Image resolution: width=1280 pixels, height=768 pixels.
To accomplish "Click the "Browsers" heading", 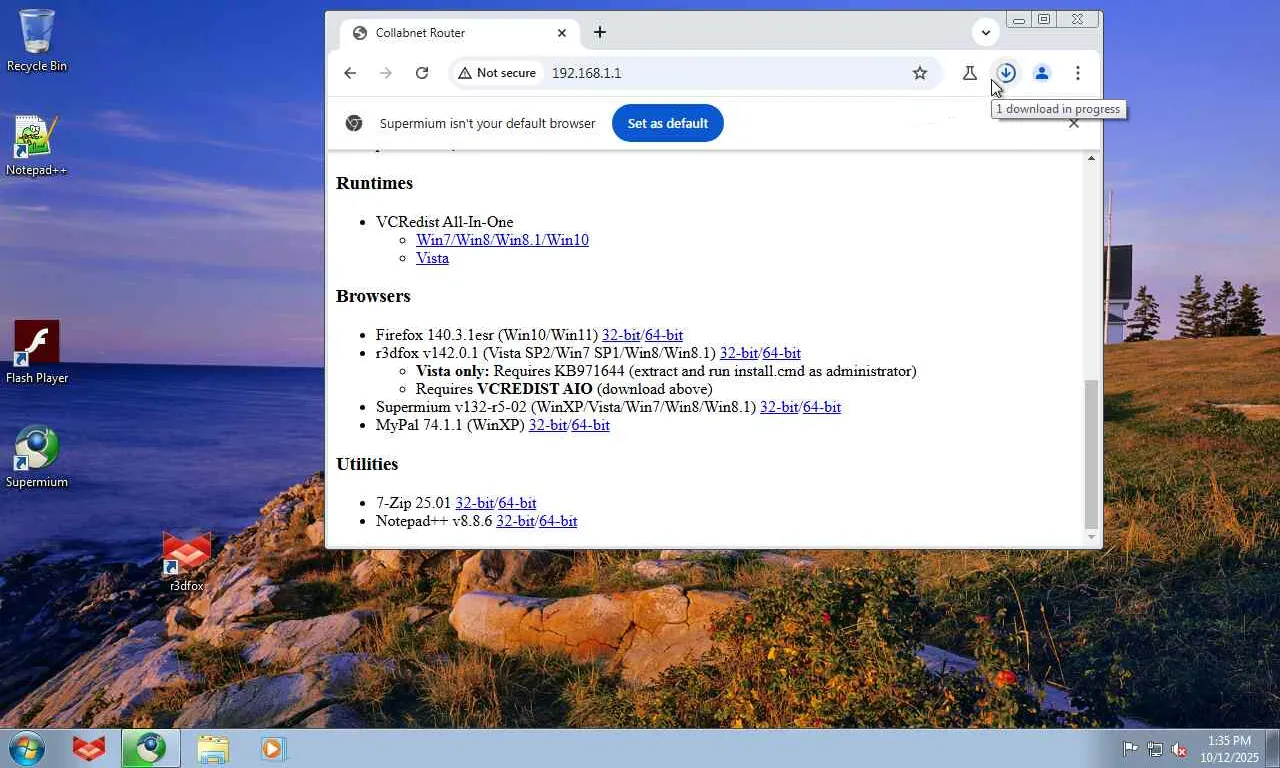I will coord(373,296).
